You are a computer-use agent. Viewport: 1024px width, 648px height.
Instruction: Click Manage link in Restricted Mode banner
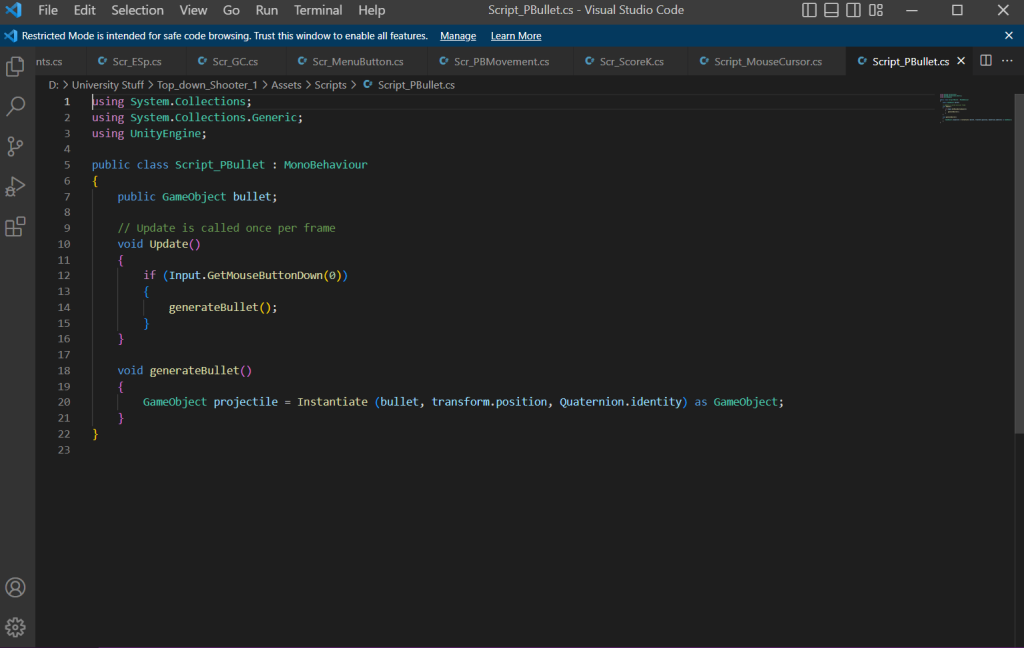[x=458, y=36]
